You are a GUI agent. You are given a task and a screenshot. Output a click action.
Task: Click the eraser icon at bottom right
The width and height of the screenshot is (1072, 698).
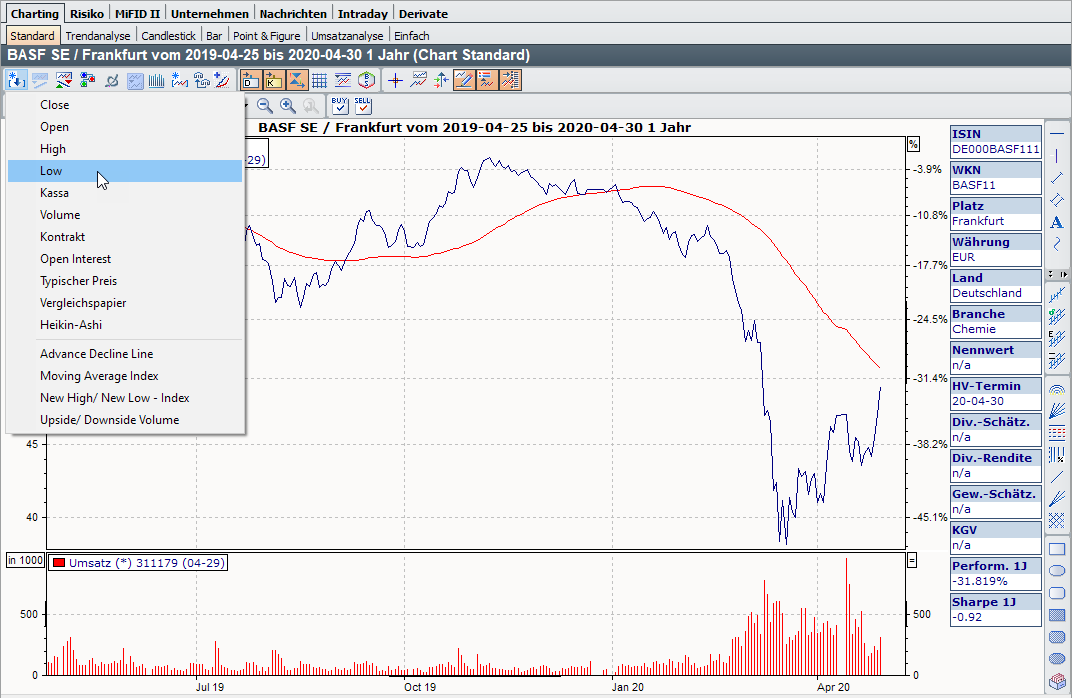[x=1057, y=683]
